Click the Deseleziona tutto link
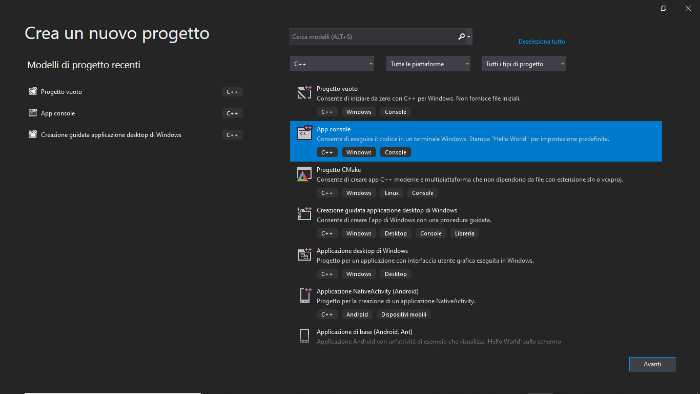The height and width of the screenshot is (394, 700). click(542, 41)
